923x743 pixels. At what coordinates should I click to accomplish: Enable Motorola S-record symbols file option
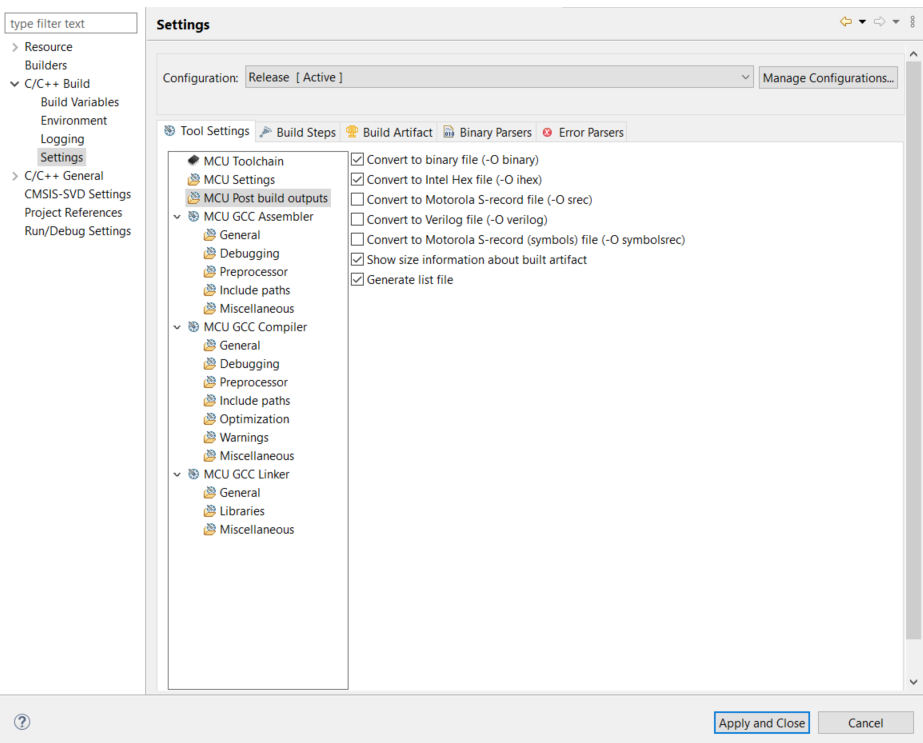[357, 240]
